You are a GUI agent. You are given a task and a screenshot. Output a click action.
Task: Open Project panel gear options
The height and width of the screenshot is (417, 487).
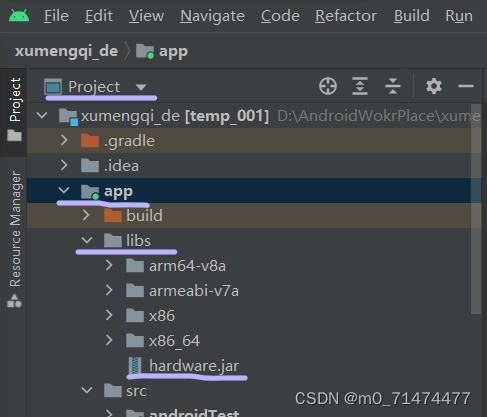434,86
